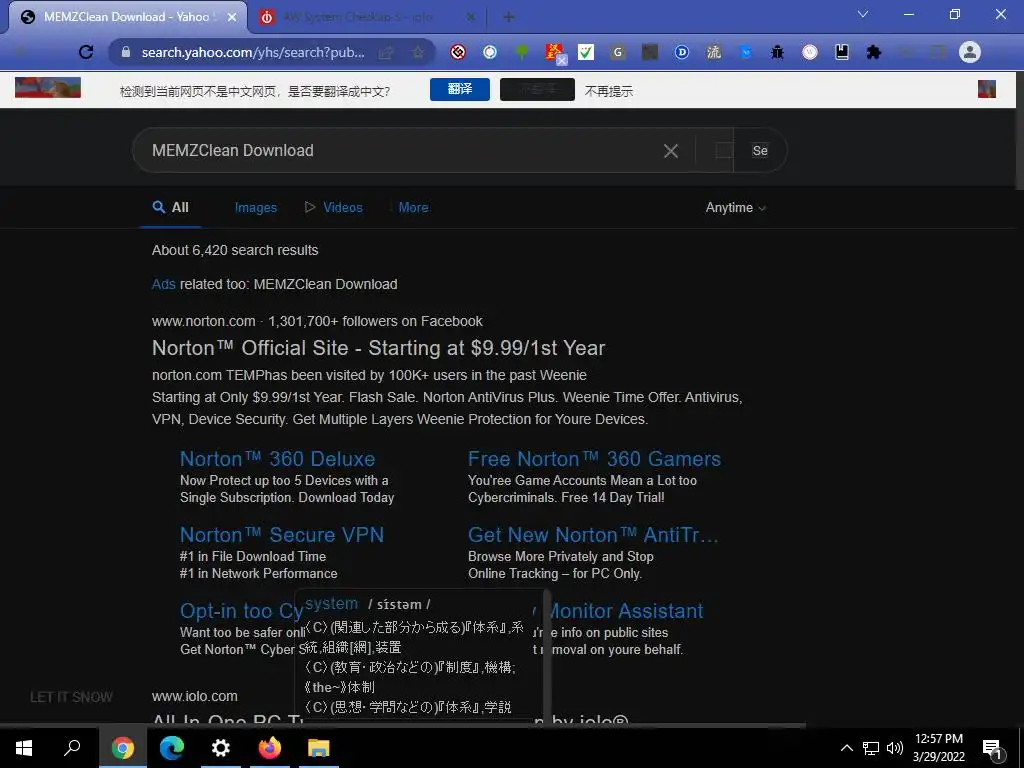Switch to the iolo System Checkup tab
Viewport: 1024px width, 768px height.
[367, 17]
